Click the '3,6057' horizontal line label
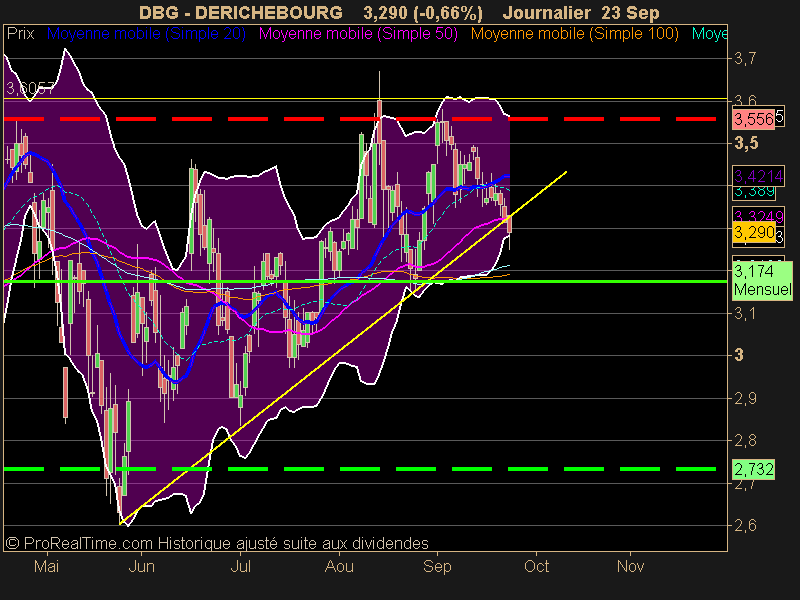The image size is (800, 600). pyautogui.click(x=30, y=88)
